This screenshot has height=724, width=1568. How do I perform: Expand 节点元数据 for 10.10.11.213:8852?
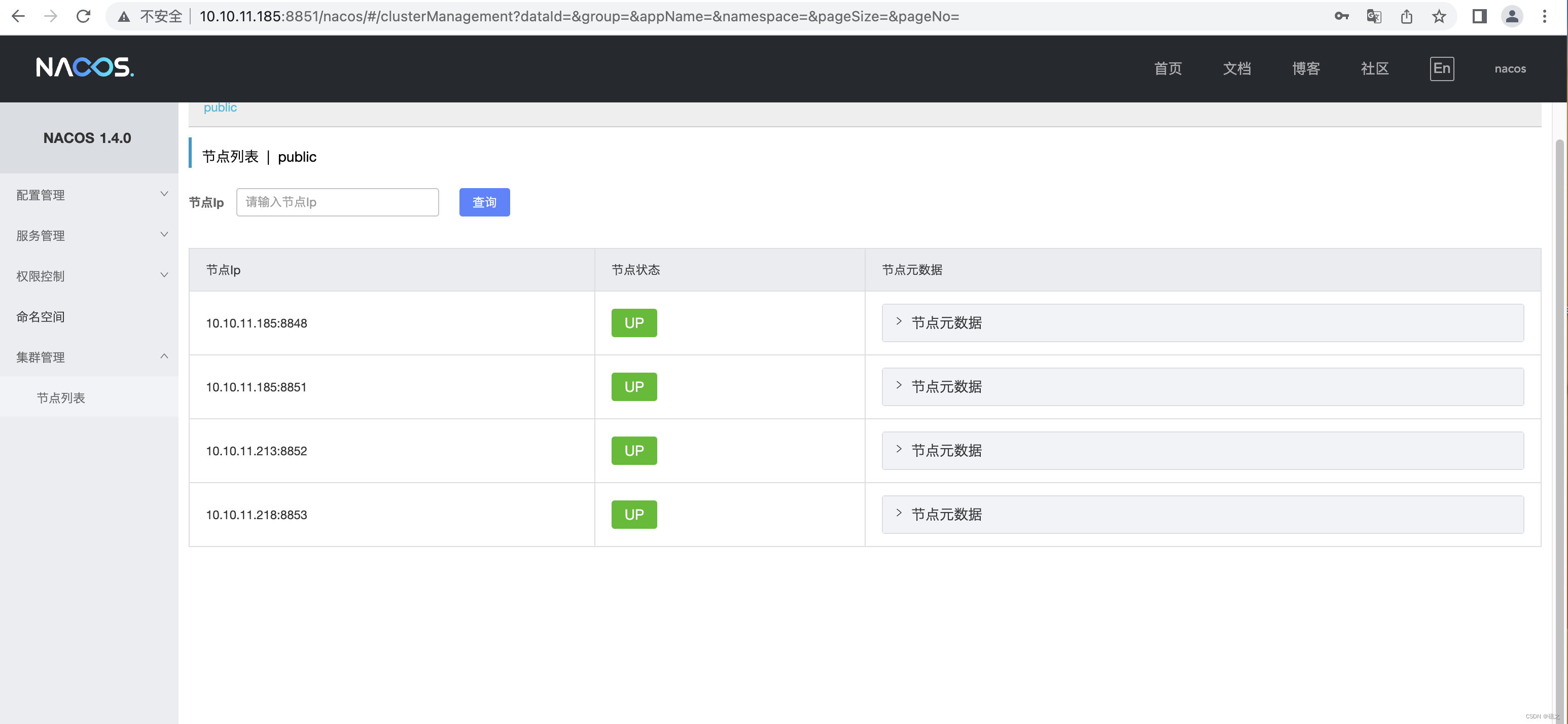(1202, 451)
